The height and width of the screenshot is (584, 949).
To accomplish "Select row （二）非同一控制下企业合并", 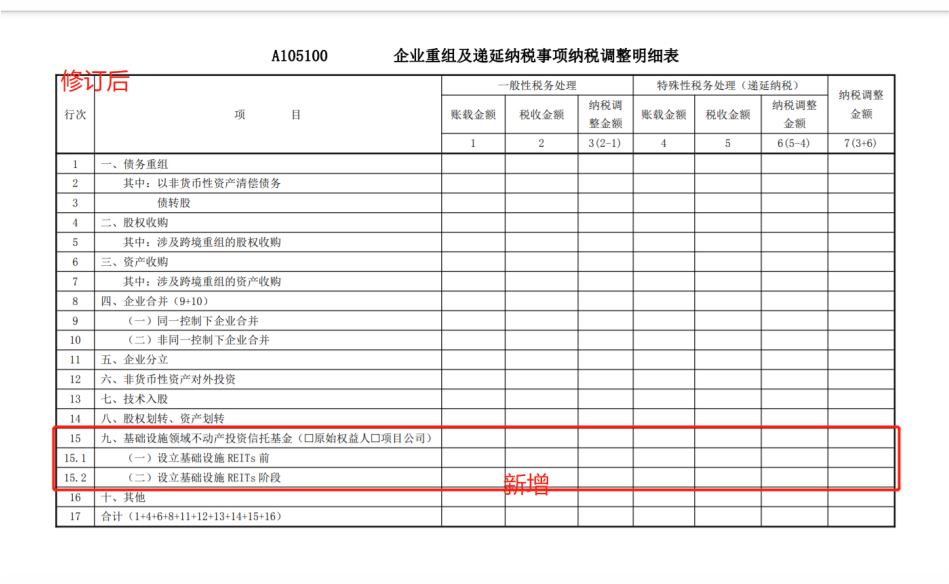I will pyautogui.click(x=475, y=340).
